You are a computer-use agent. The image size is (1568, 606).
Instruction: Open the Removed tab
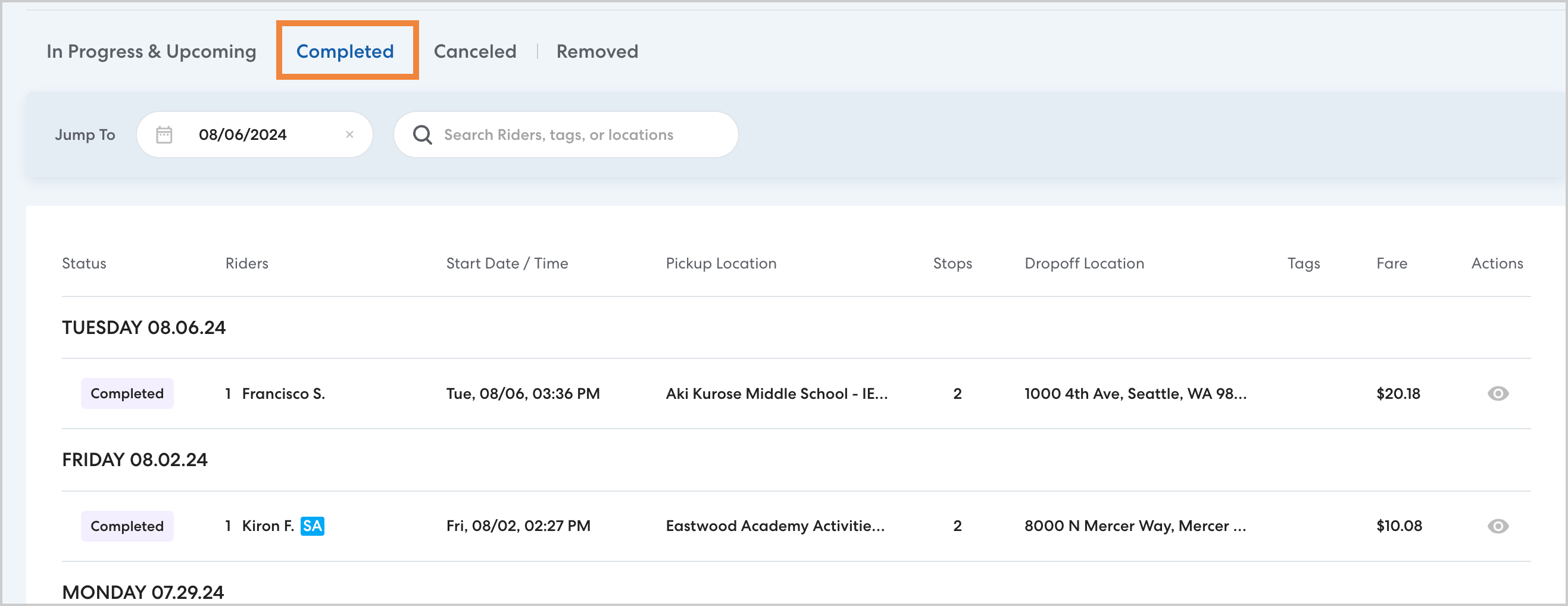click(597, 51)
